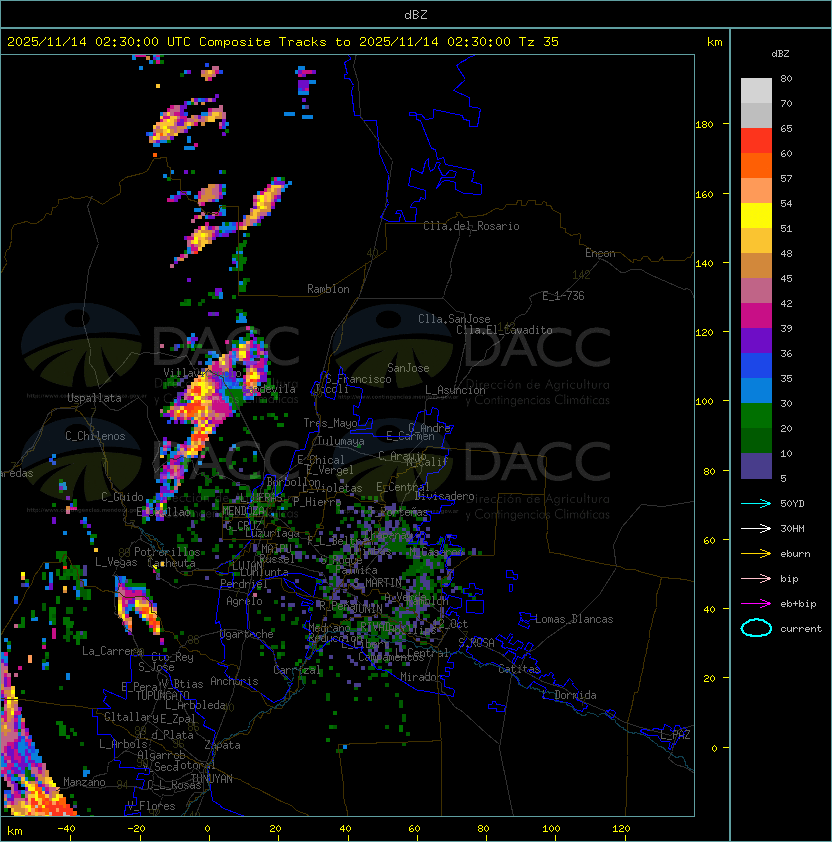This screenshot has width=832, height=842.
Task: Select the Agrelo map label
Action: tap(244, 601)
